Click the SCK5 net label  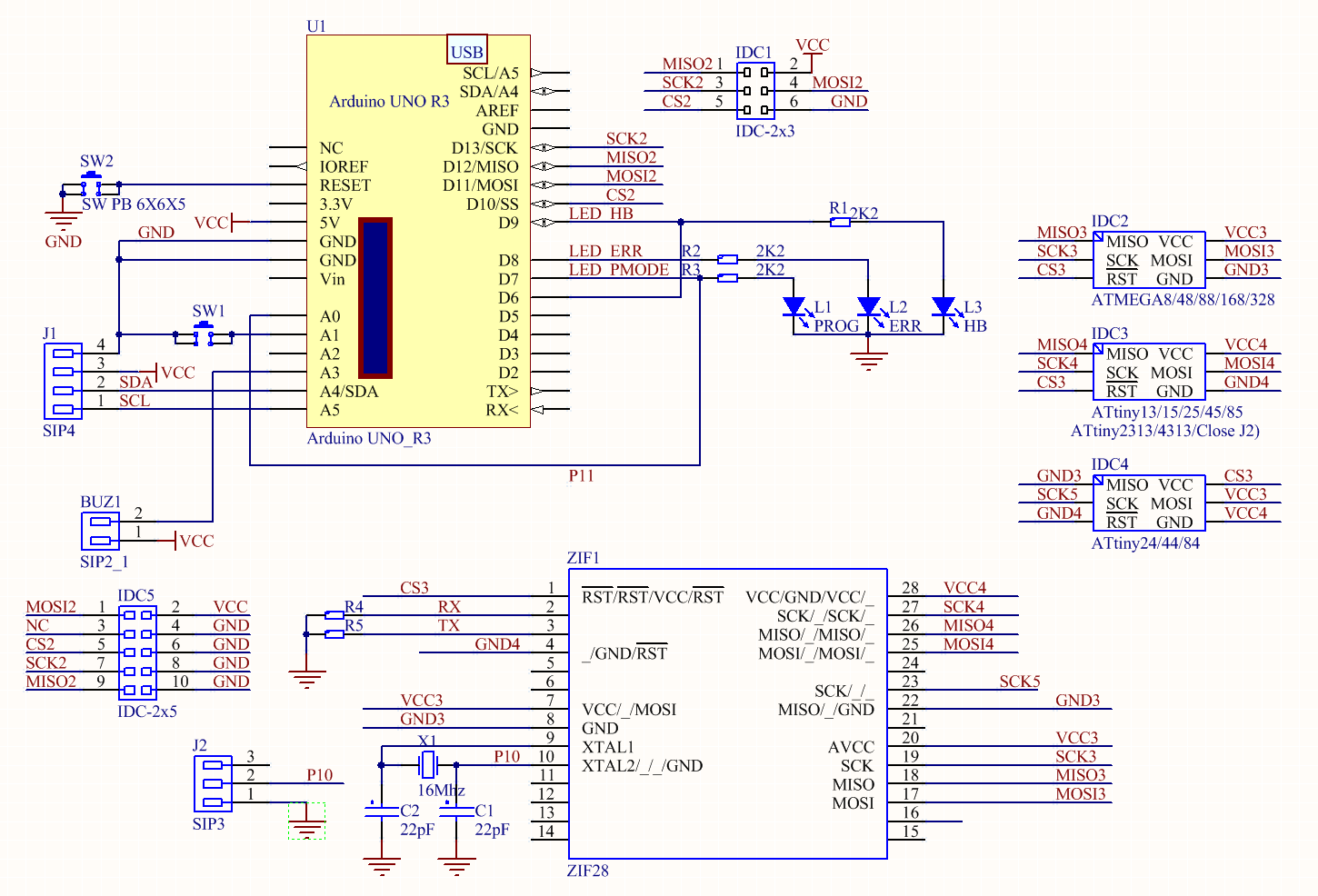tap(1019, 681)
